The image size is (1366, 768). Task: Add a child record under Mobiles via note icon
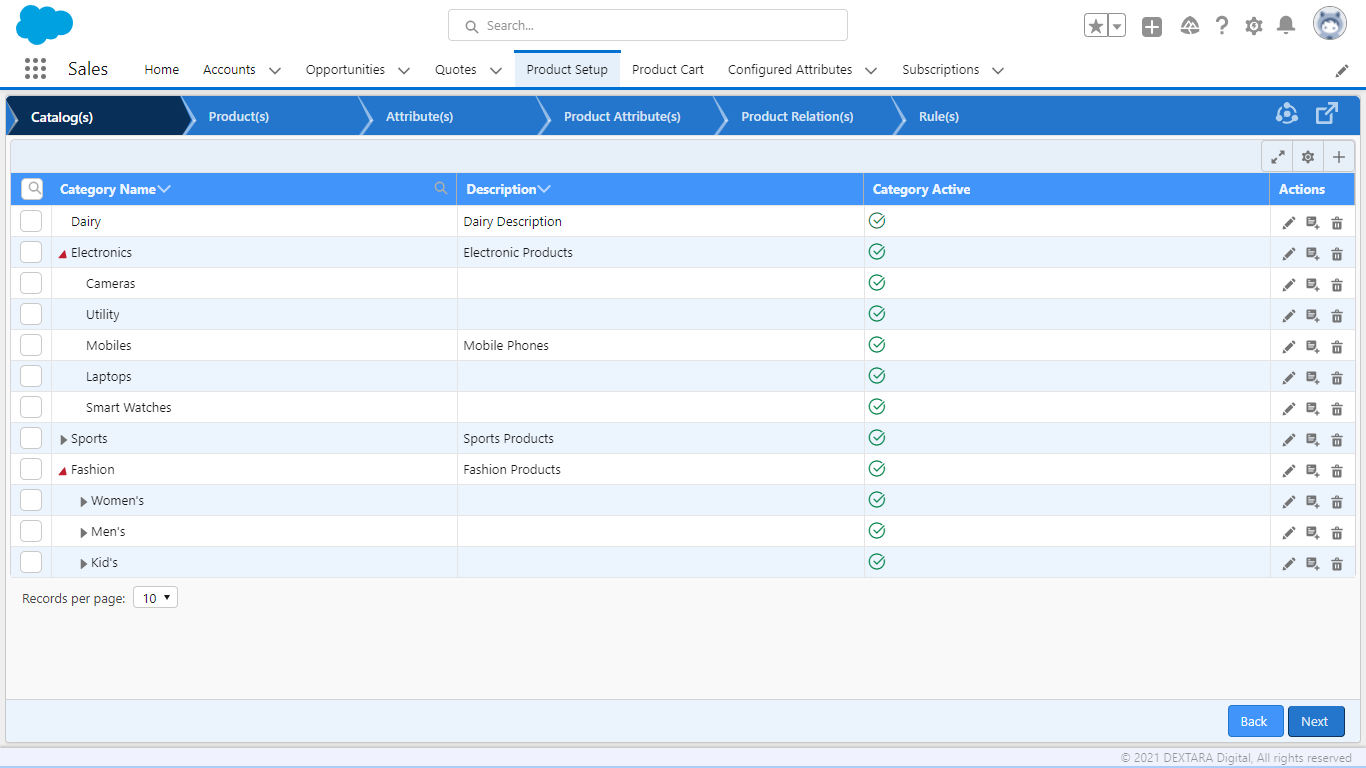(x=1313, y=346)
